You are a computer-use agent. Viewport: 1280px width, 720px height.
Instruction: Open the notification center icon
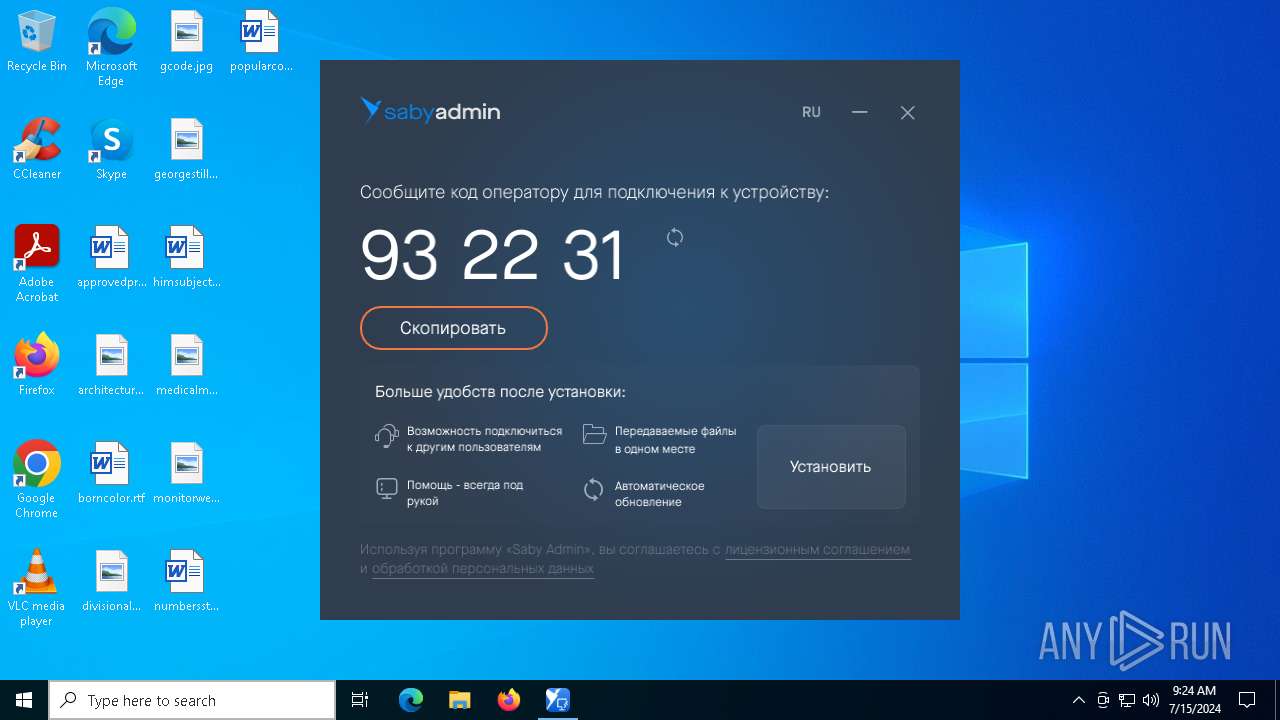point(1247,700)
